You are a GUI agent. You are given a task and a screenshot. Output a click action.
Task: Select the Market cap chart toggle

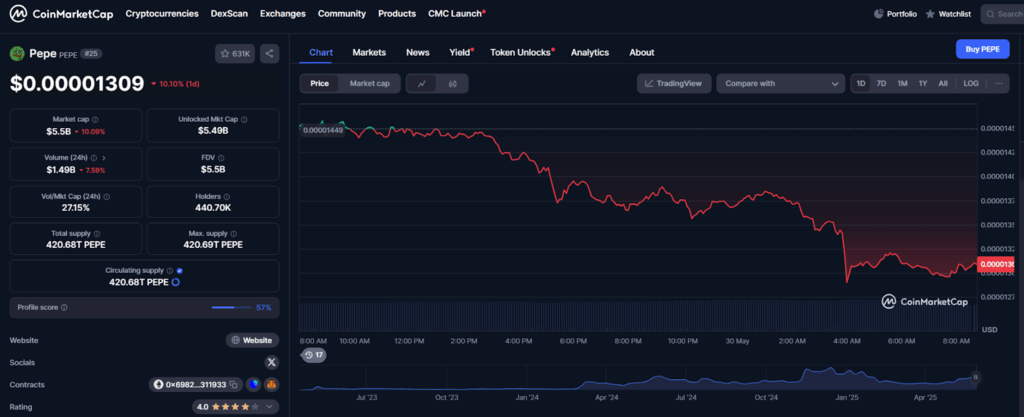pyautogui.click(x=370, y=84)
